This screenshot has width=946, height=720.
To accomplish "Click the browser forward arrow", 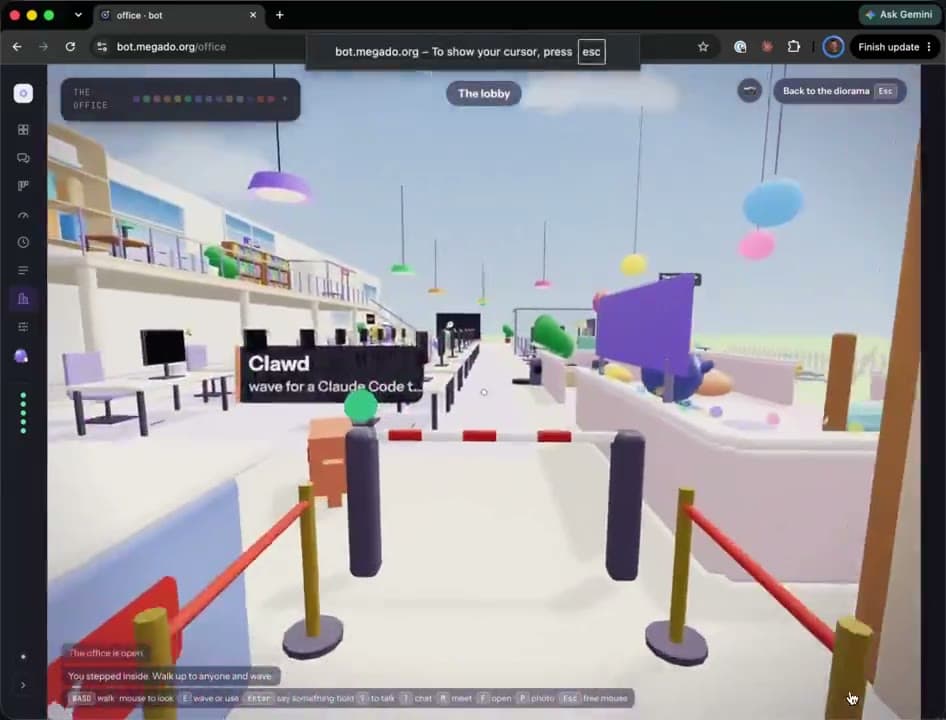I will click(x=43, y=46).
